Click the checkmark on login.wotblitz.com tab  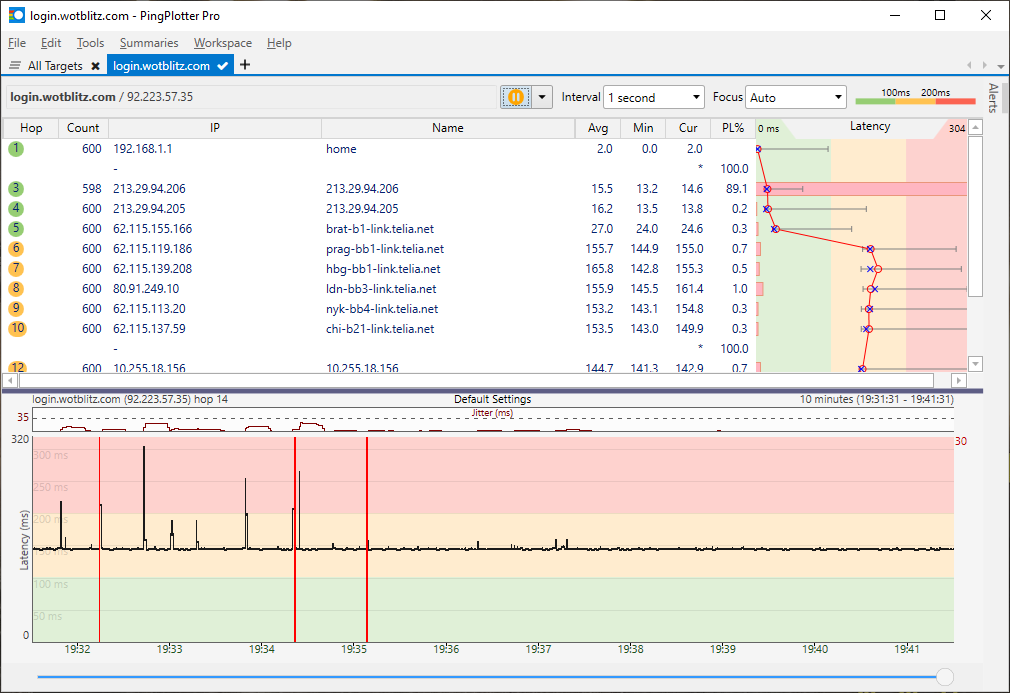pyautogui.click(x=223, y=66)
